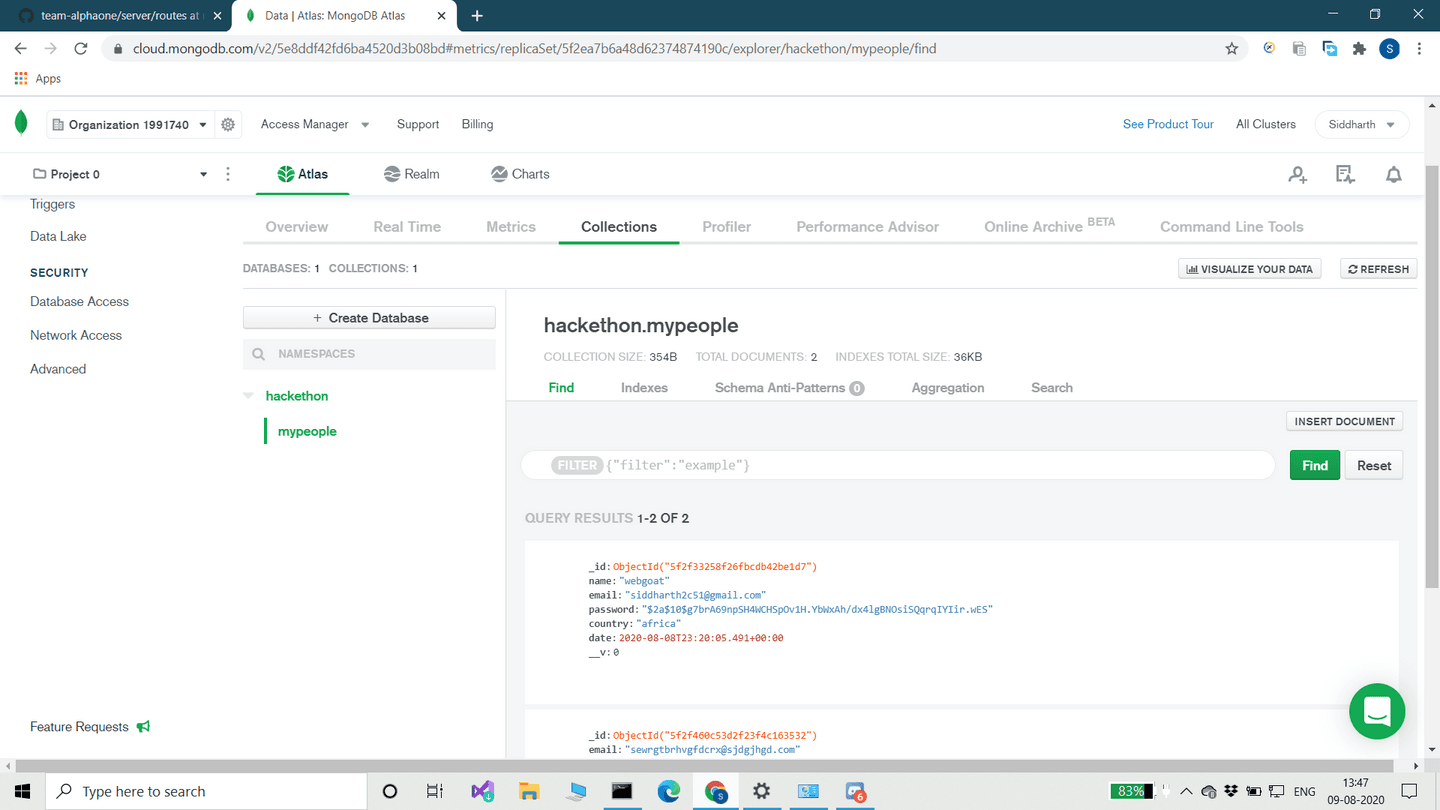This screenshot has height=810, width=1440.
Task: Focus the Namespaces search box
Action: coord(369,354)
